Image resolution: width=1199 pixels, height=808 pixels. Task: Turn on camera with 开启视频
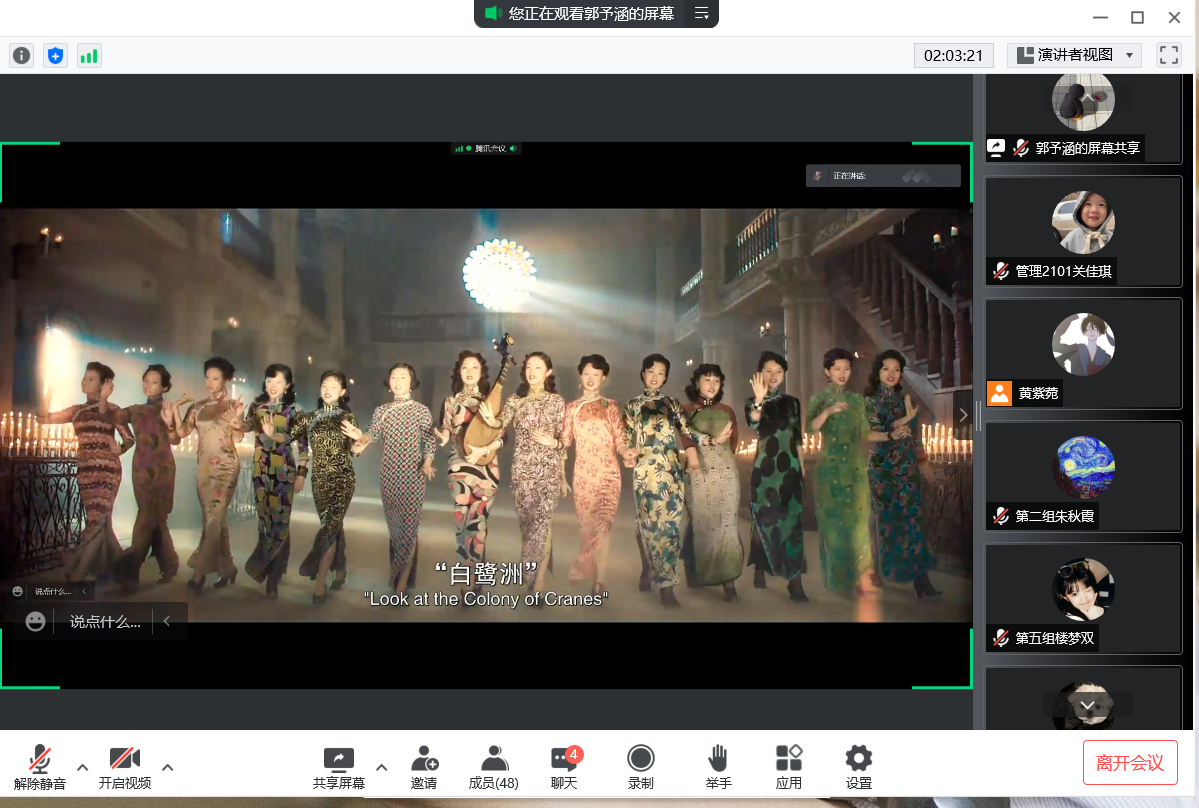125,767
